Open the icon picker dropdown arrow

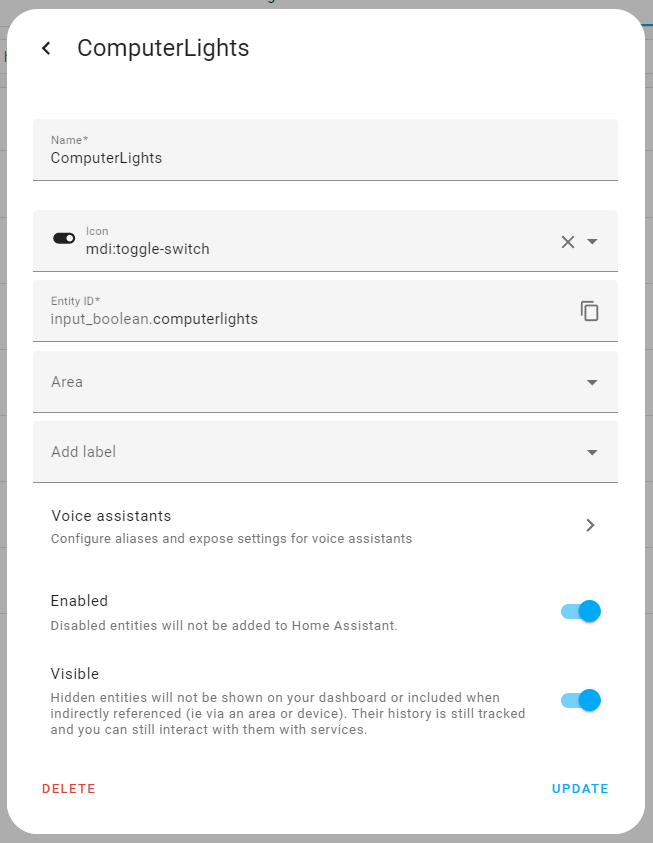coord(593,241)
